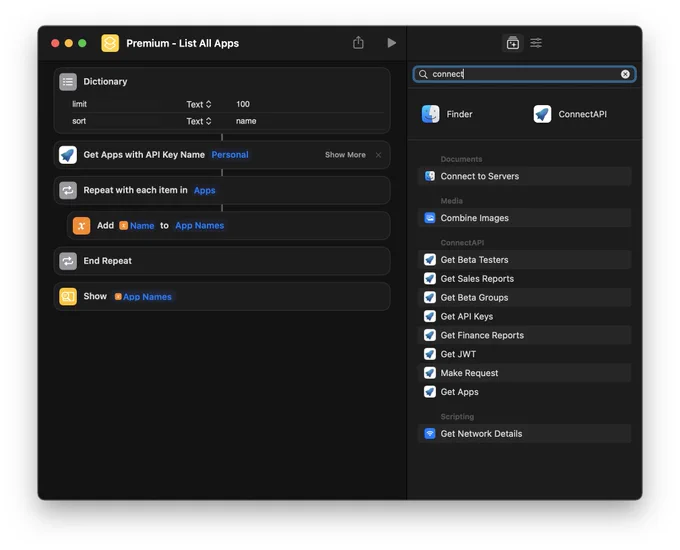The height and width of the screenshot is (550, 680).
Task: Select the Finder app in search results
Action: [x=447, y=114]
